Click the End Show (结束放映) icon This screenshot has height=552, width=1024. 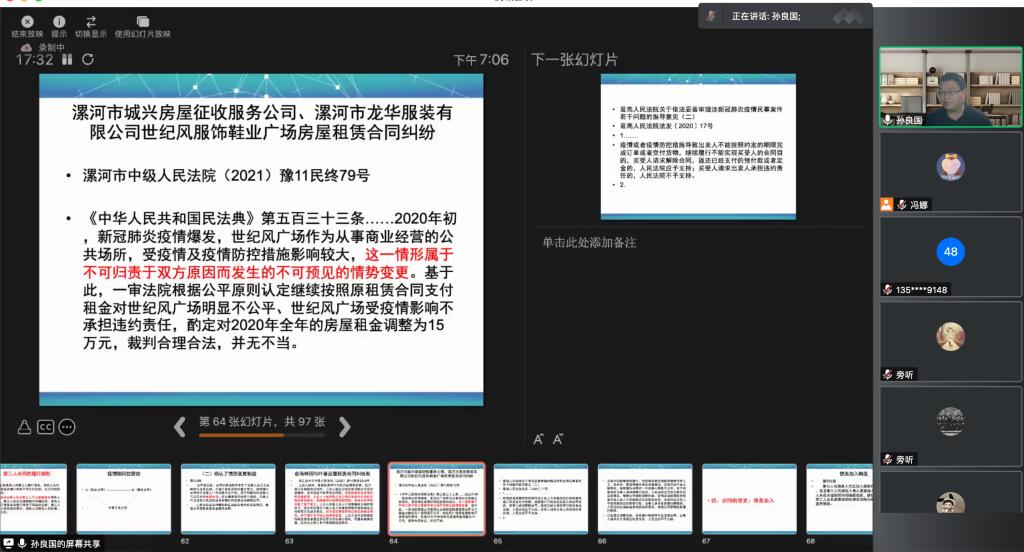coord(27,21)
